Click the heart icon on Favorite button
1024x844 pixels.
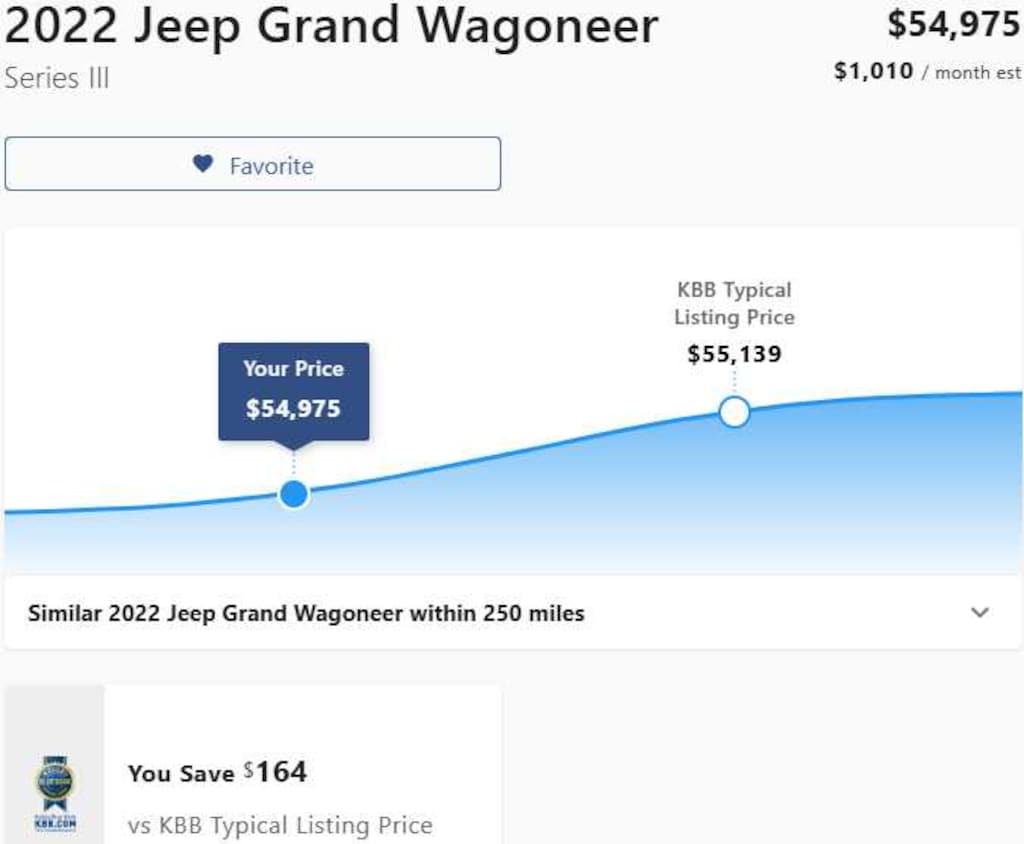203,164
